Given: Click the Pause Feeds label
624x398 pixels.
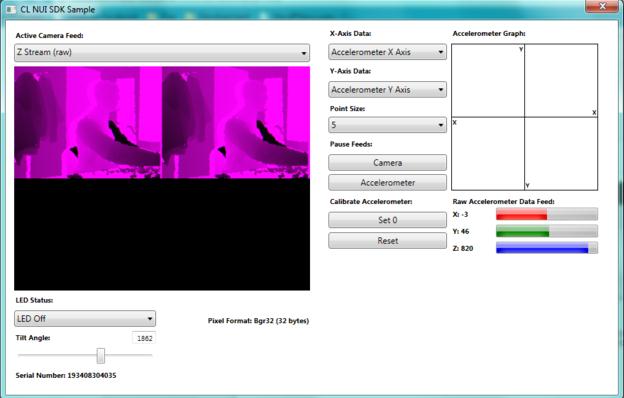Looking at the screenshot, I should pyautogui.click(x=351, y=144).
